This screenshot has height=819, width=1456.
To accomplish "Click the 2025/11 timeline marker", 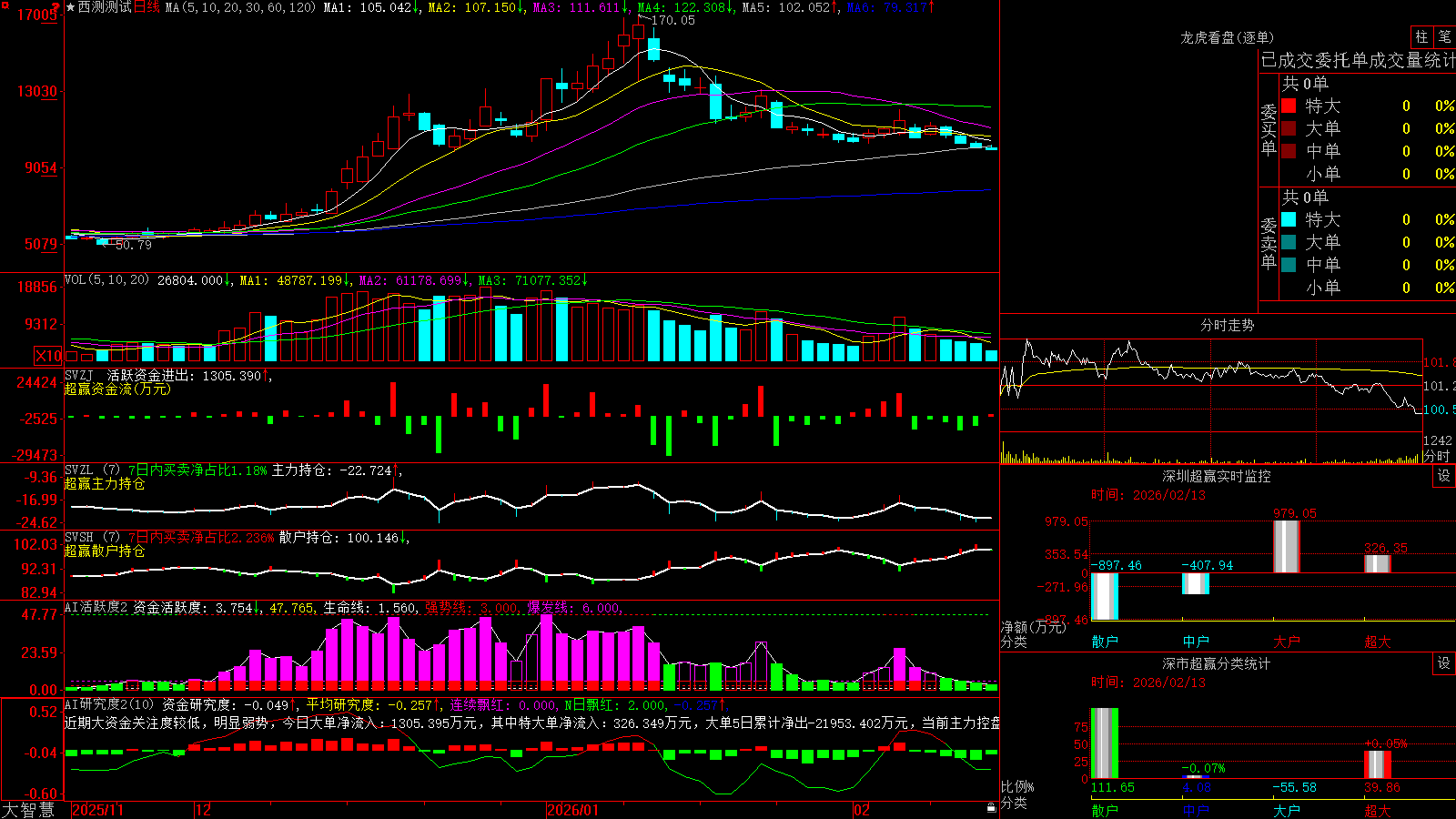I will tap(97, 810).
